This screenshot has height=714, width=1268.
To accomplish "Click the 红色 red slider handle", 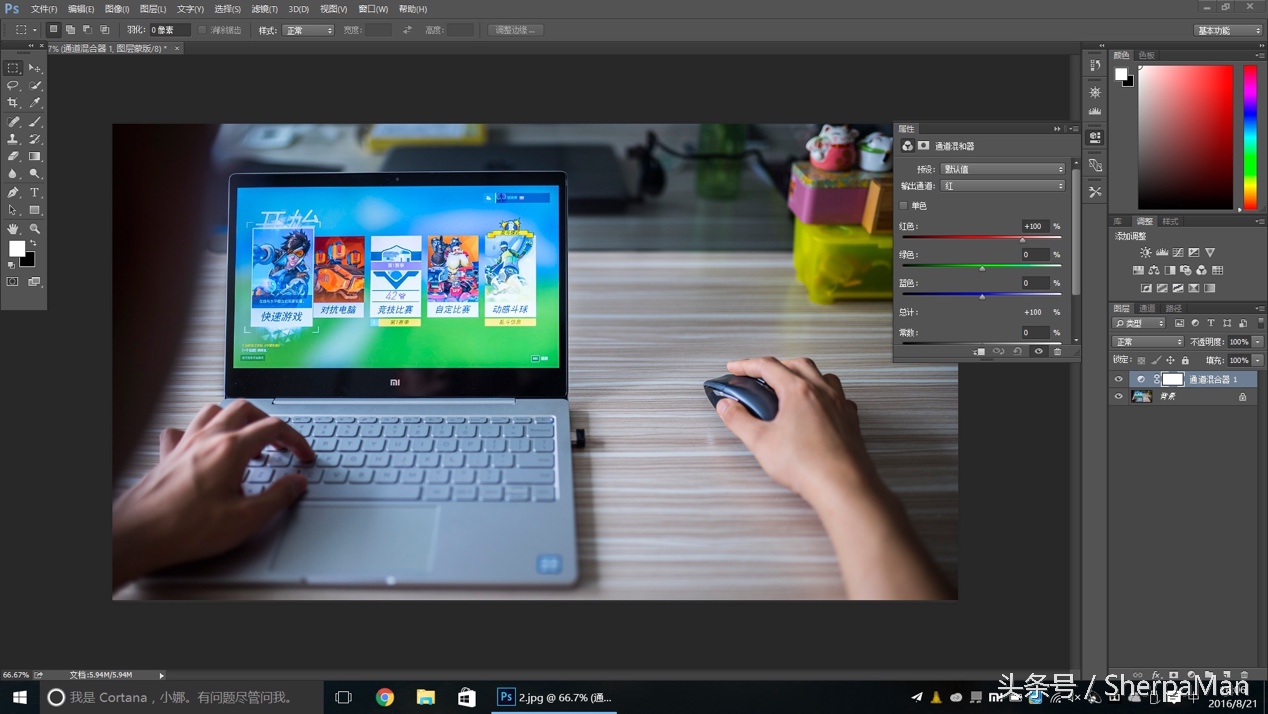I will click(1022, 240).
